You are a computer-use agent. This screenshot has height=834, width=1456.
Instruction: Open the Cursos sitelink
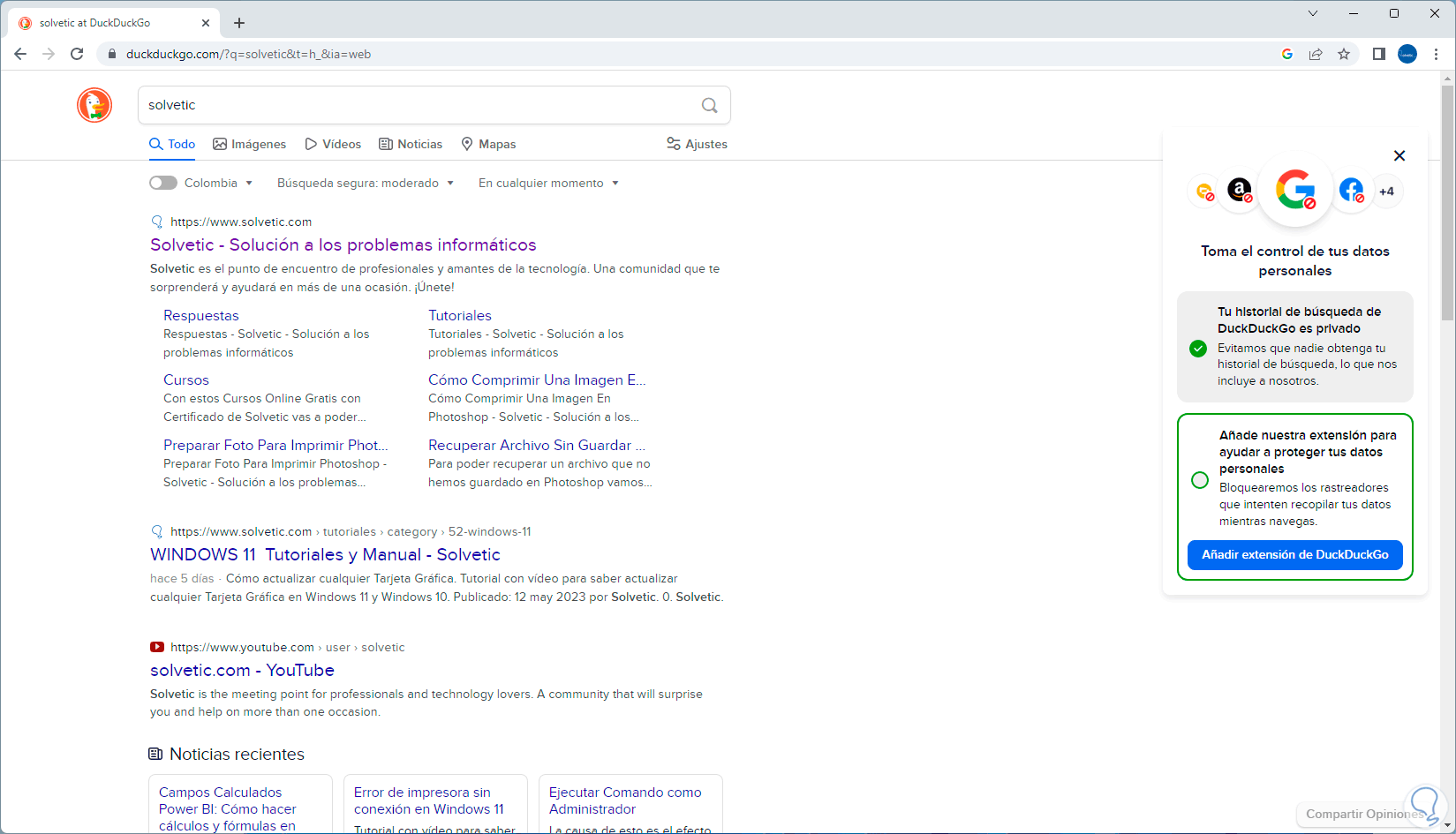[186, 379]
